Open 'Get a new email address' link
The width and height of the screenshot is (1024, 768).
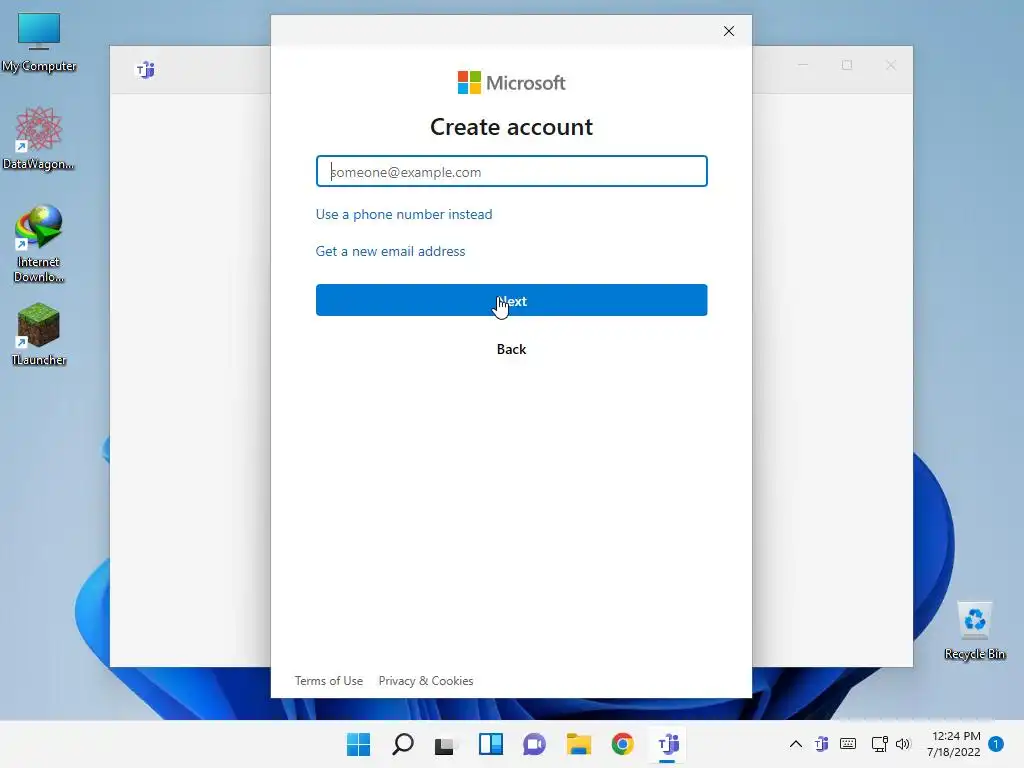pos(390,251)
